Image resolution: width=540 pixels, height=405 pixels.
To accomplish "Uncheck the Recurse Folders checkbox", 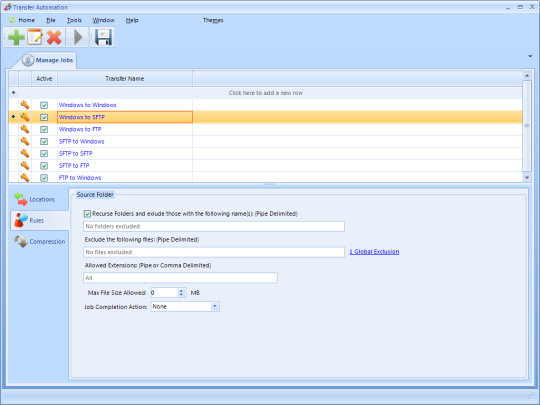I will [87, 214].
